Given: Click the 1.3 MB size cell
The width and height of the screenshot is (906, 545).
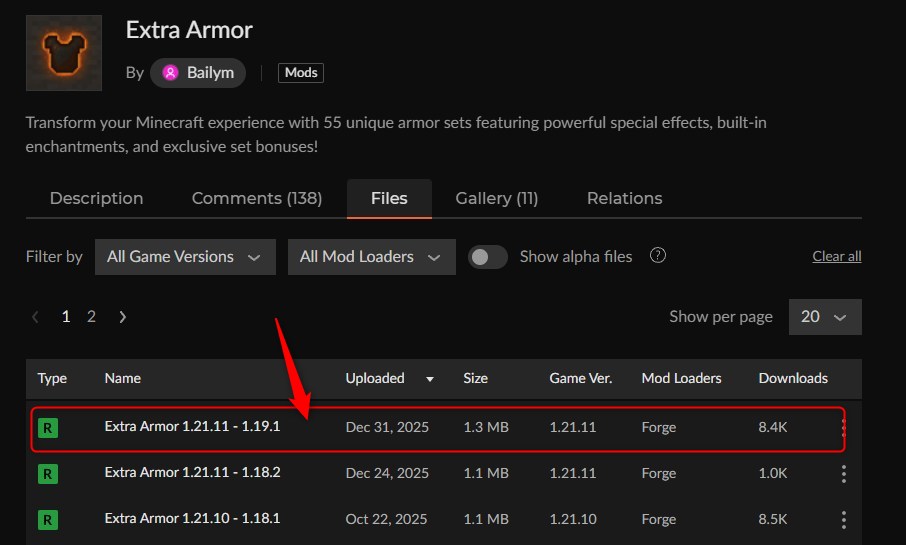Looking at the screenshot, I should tap(486, 427).
